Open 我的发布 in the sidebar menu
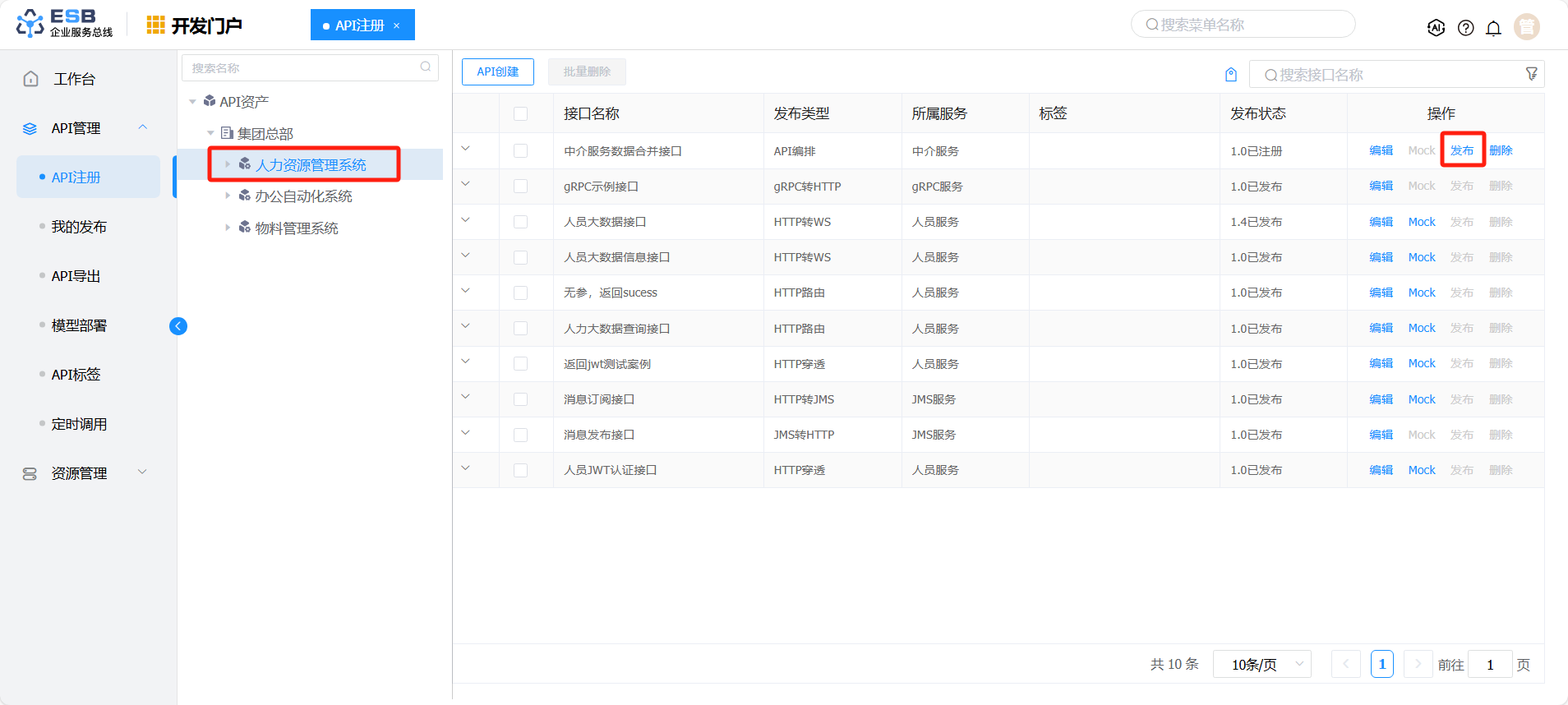This screenshot has height=705, width=1568. [x=79, y=227]
